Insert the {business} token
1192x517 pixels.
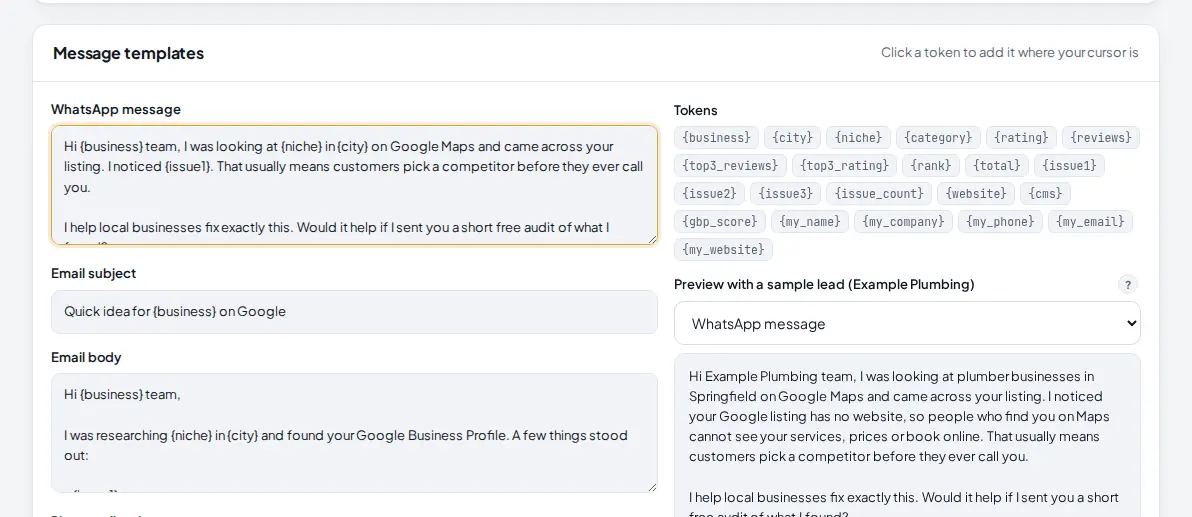point(716,138)
